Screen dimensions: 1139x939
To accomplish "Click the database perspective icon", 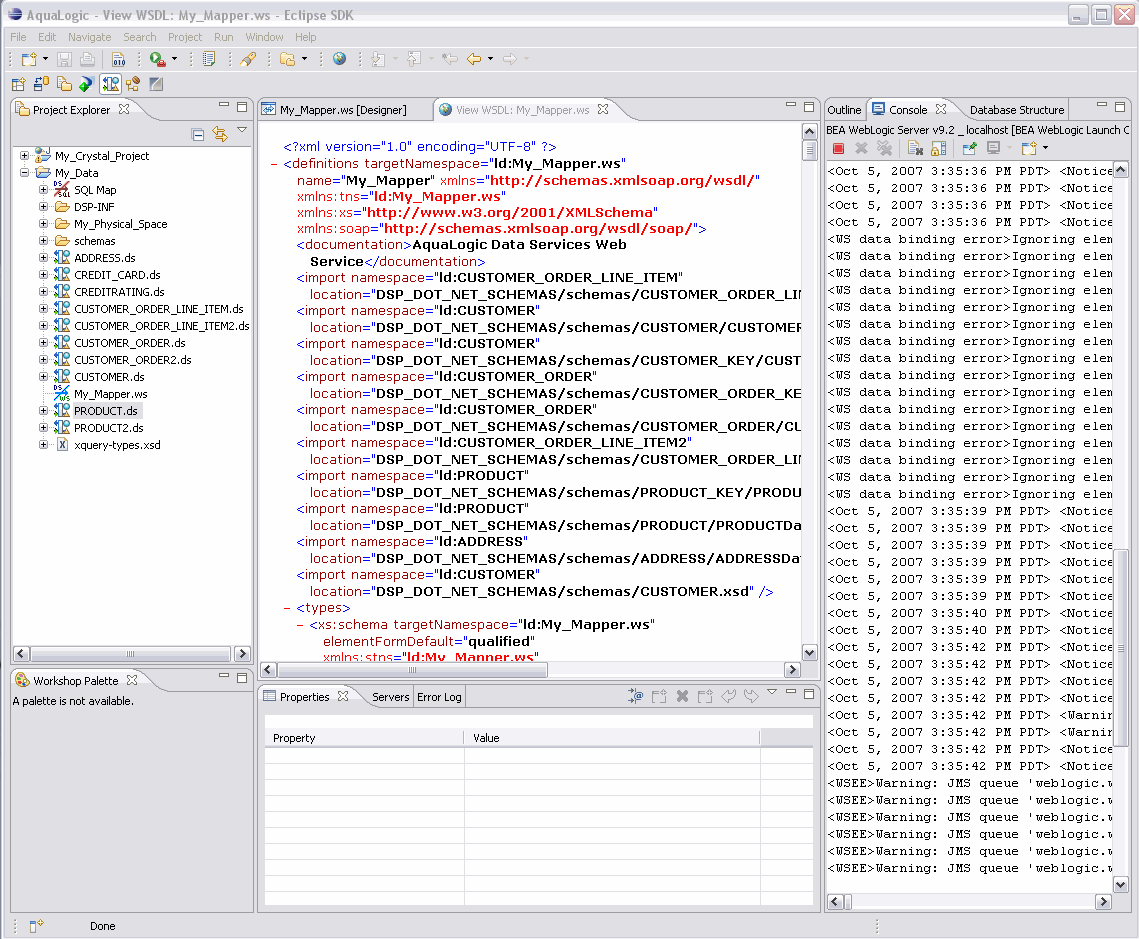I will pos(41,84).
